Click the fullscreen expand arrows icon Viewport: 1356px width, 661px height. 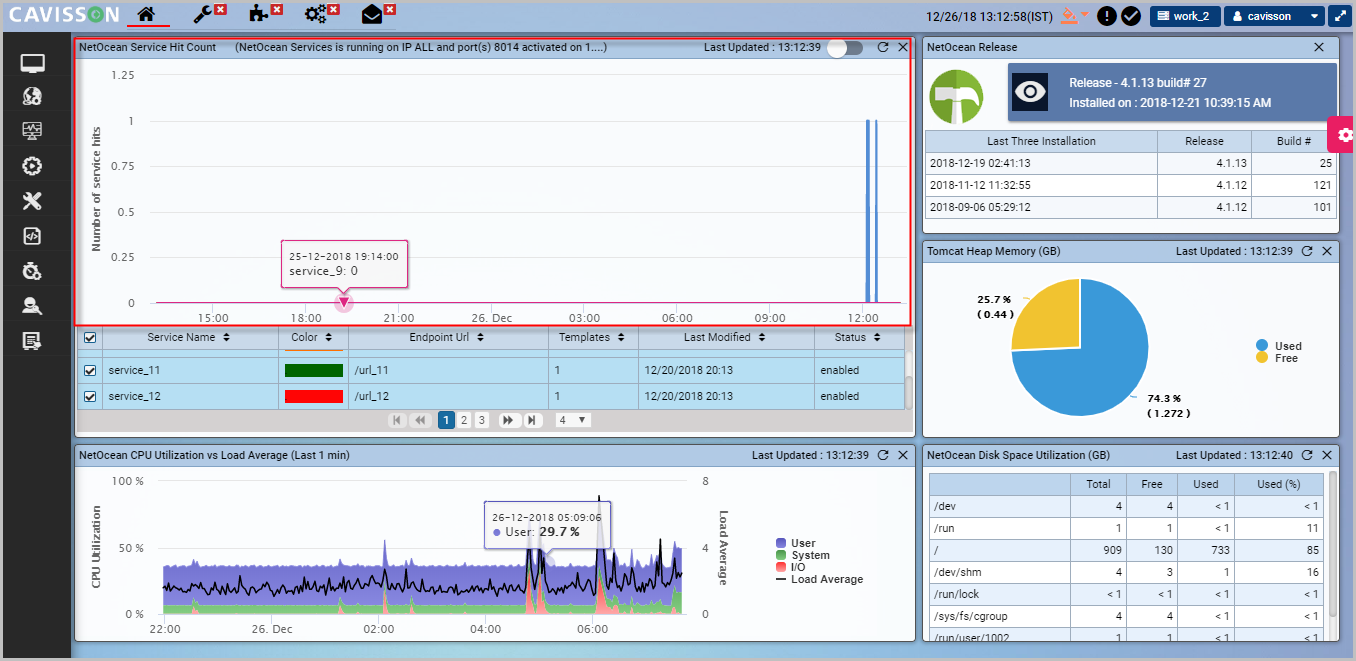click(x=1339, y=16)
